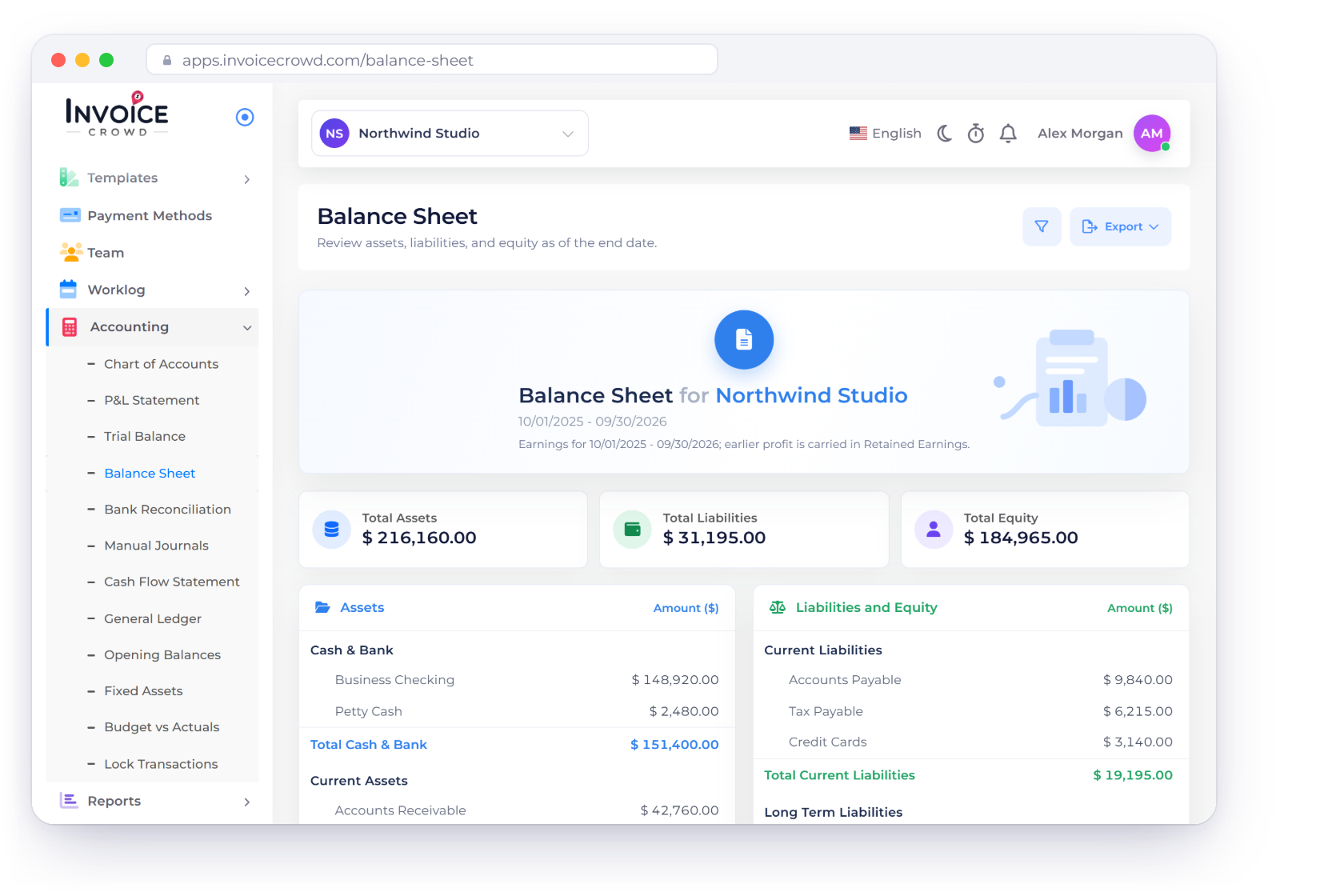This screenshot has width=1344, height=896.
Task: Open Budget vs Actuals
Action: click(162, 727)
